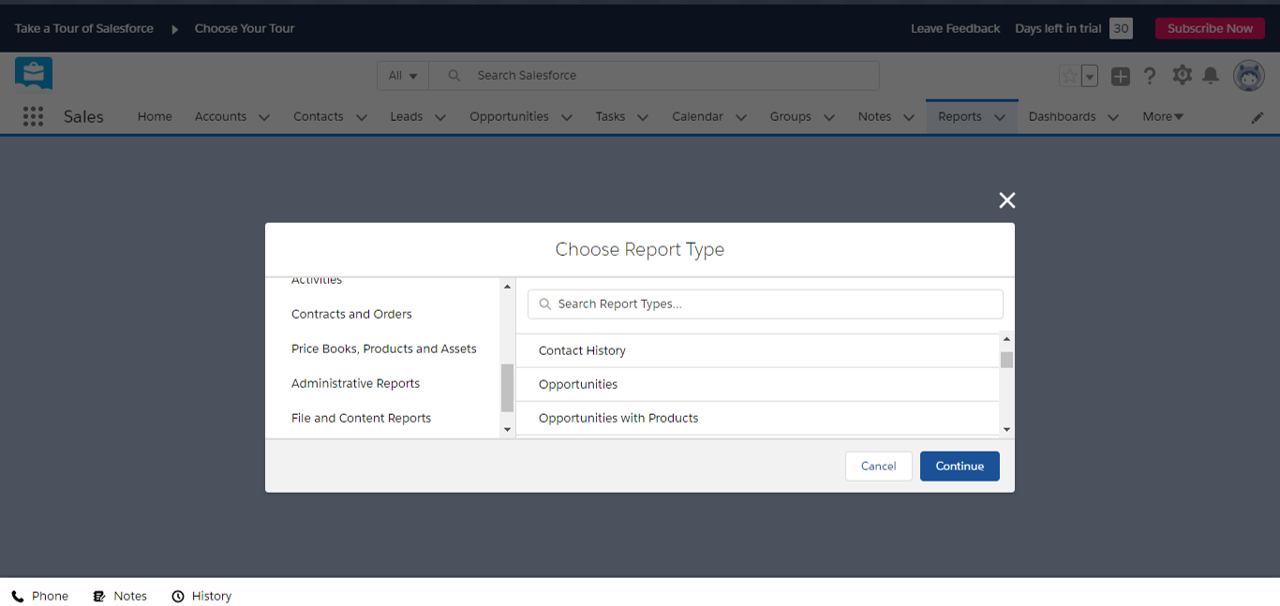
Task: Expand the Accounts tab chevron
Action: pos(264,117)
